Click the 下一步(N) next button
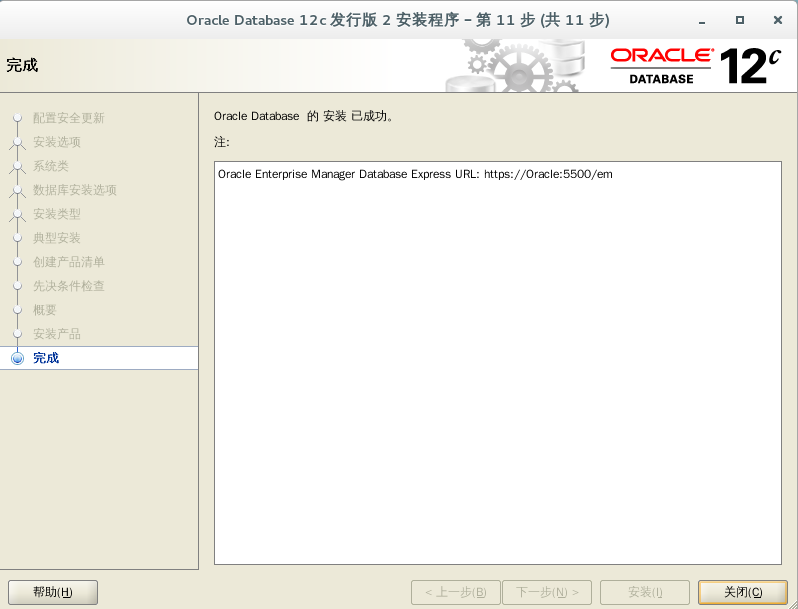Viewport: 798px width, 609px height. coord(547,592)
